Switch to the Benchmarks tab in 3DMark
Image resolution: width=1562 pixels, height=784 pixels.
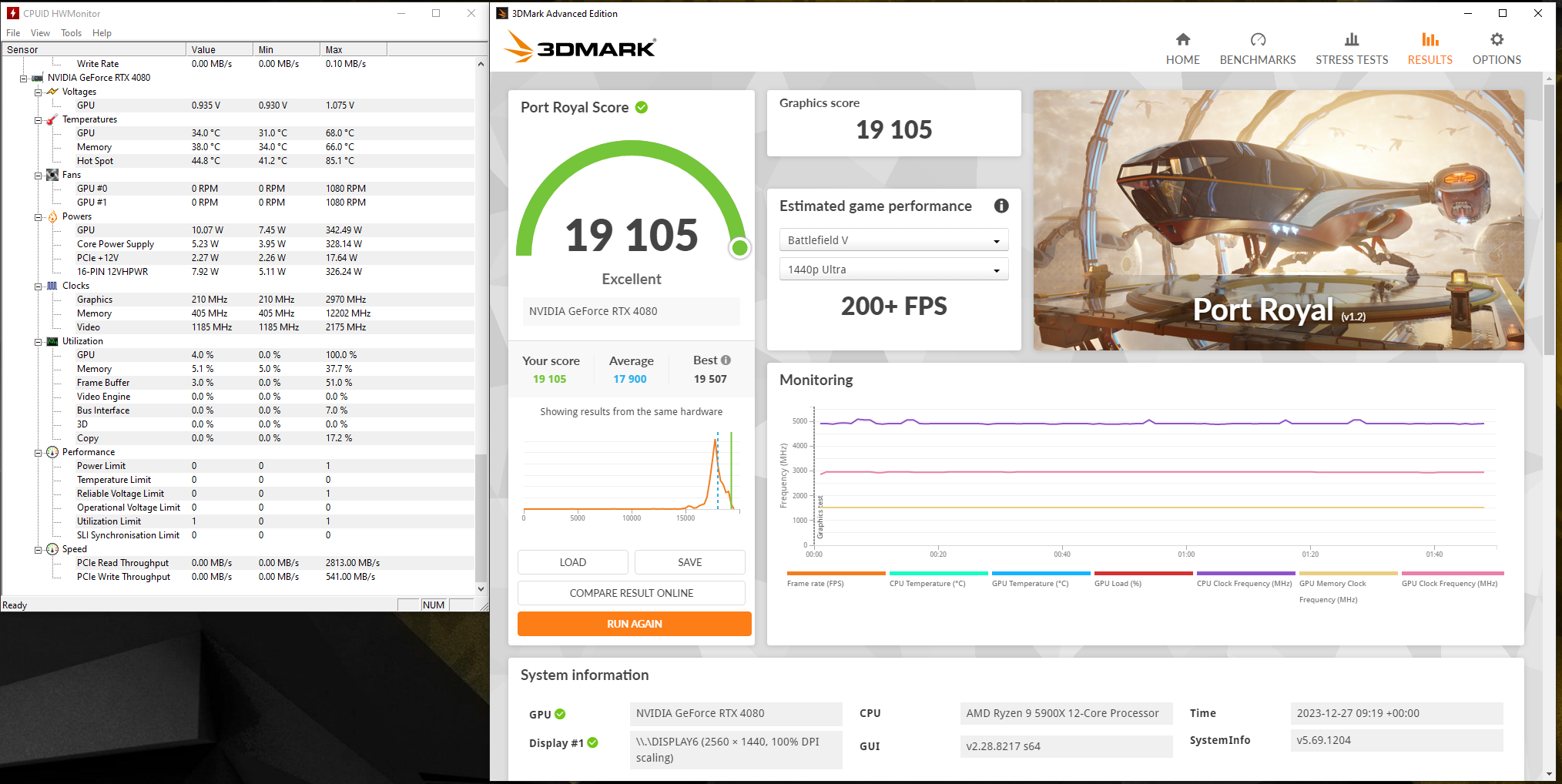1258,49
